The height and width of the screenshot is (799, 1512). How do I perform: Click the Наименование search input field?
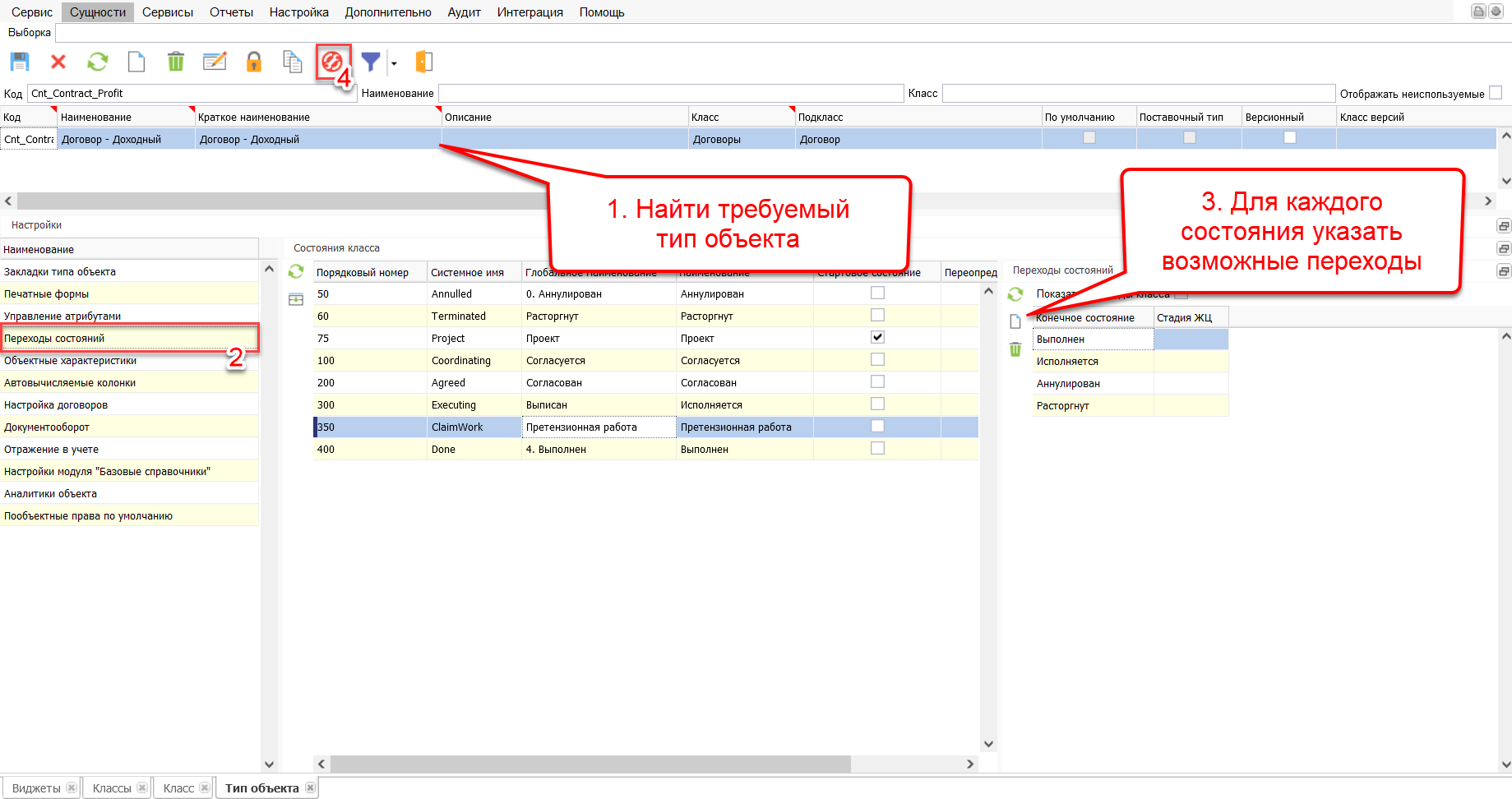tap(670, 94)
